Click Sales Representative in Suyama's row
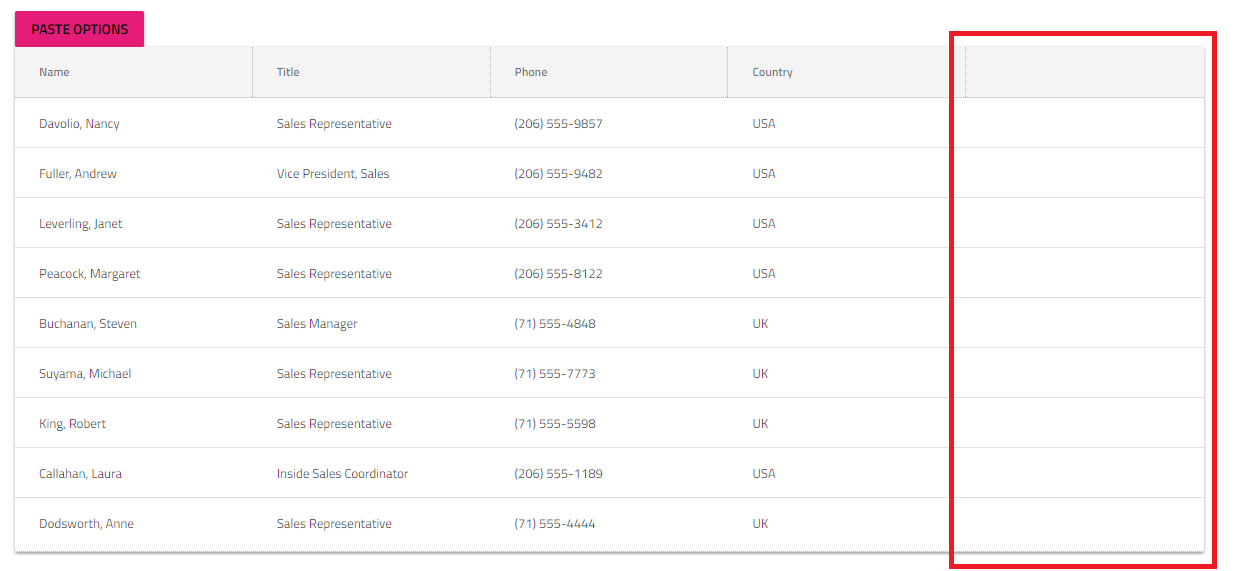The width and height of the screenshot is (1235, 571). (x=334, y=374)
